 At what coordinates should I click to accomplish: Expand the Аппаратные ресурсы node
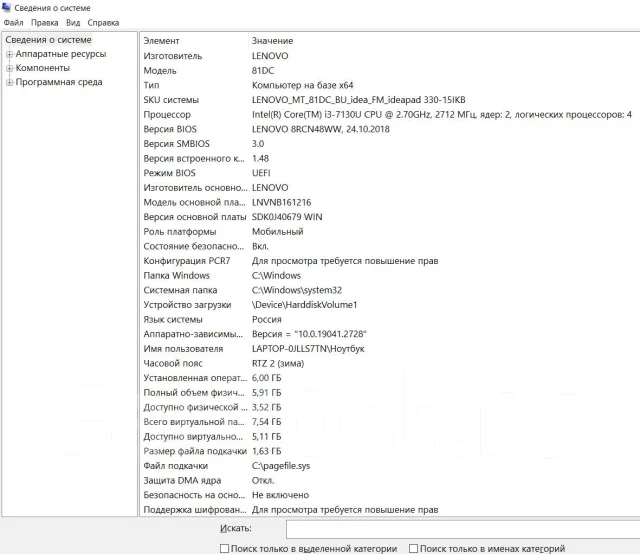point(9,54)
